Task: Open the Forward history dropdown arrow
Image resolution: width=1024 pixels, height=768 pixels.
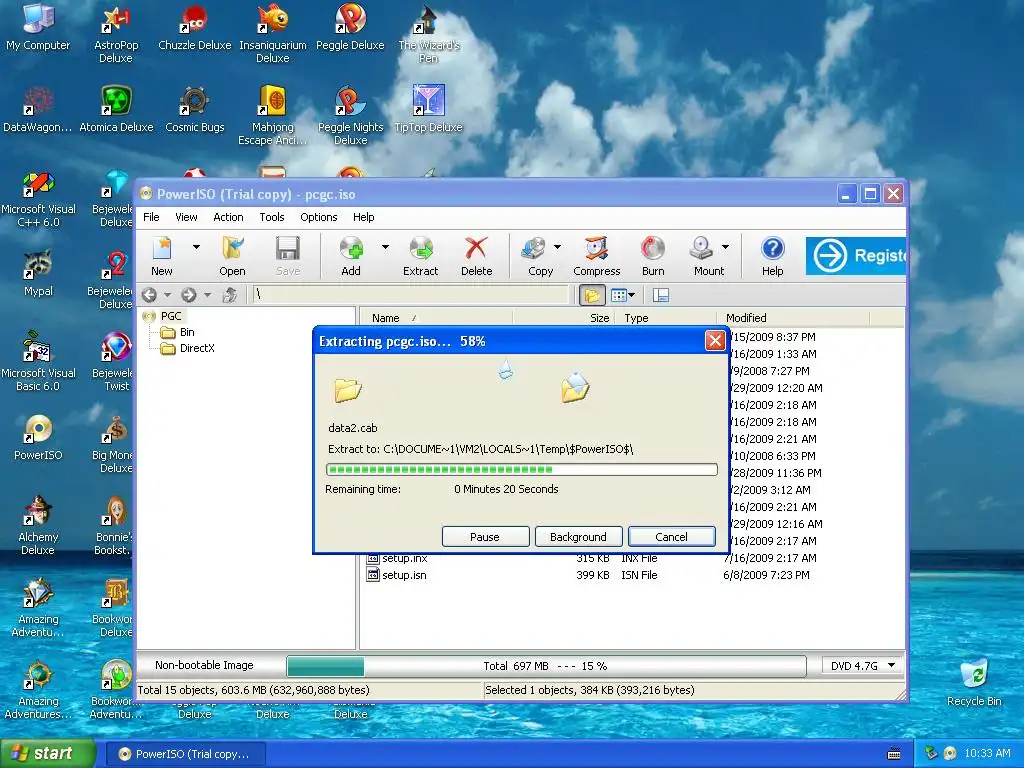Action: click(x=208, y=295)
